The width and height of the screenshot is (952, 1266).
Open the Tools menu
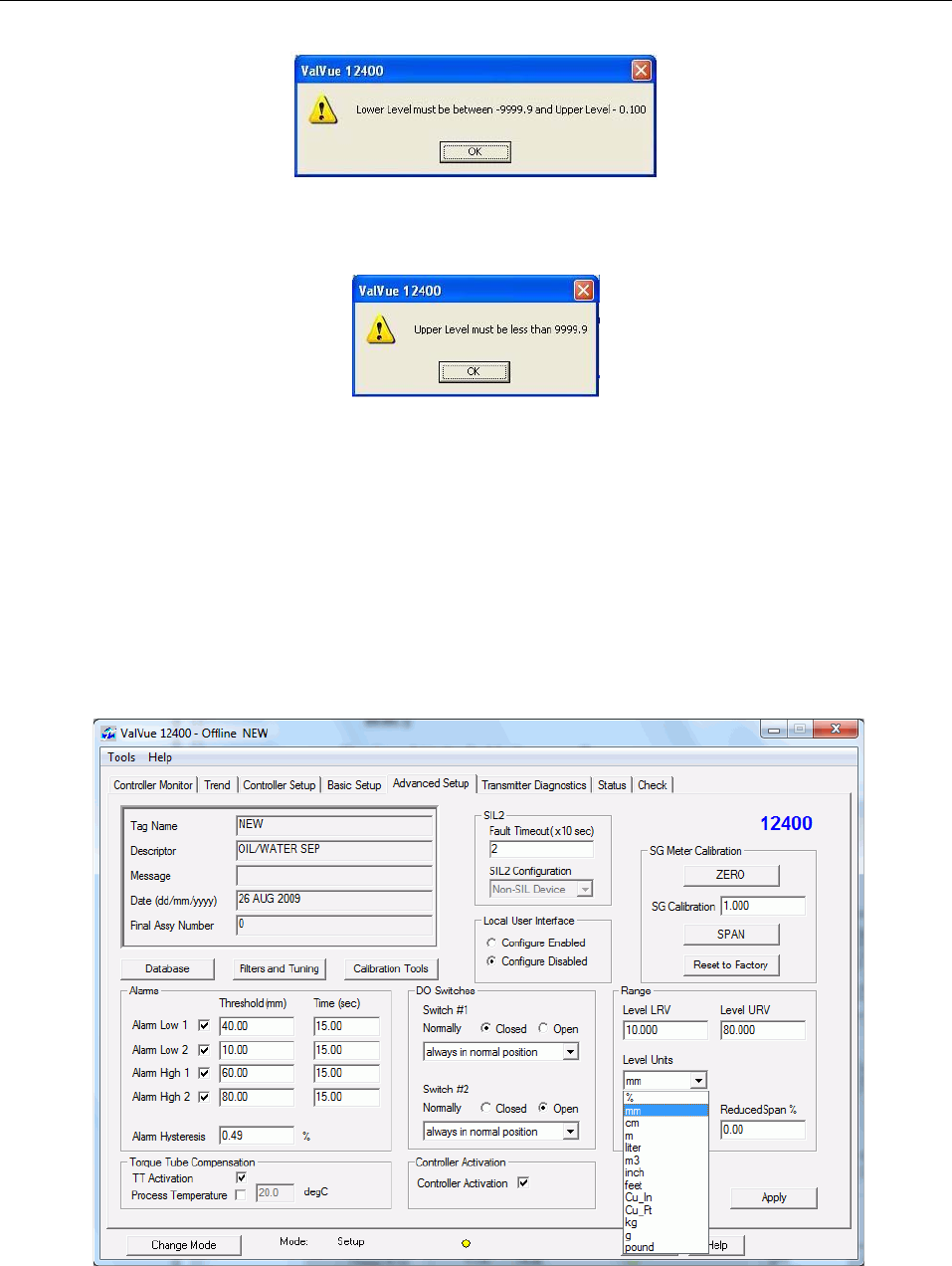click(x=121, y=757)
